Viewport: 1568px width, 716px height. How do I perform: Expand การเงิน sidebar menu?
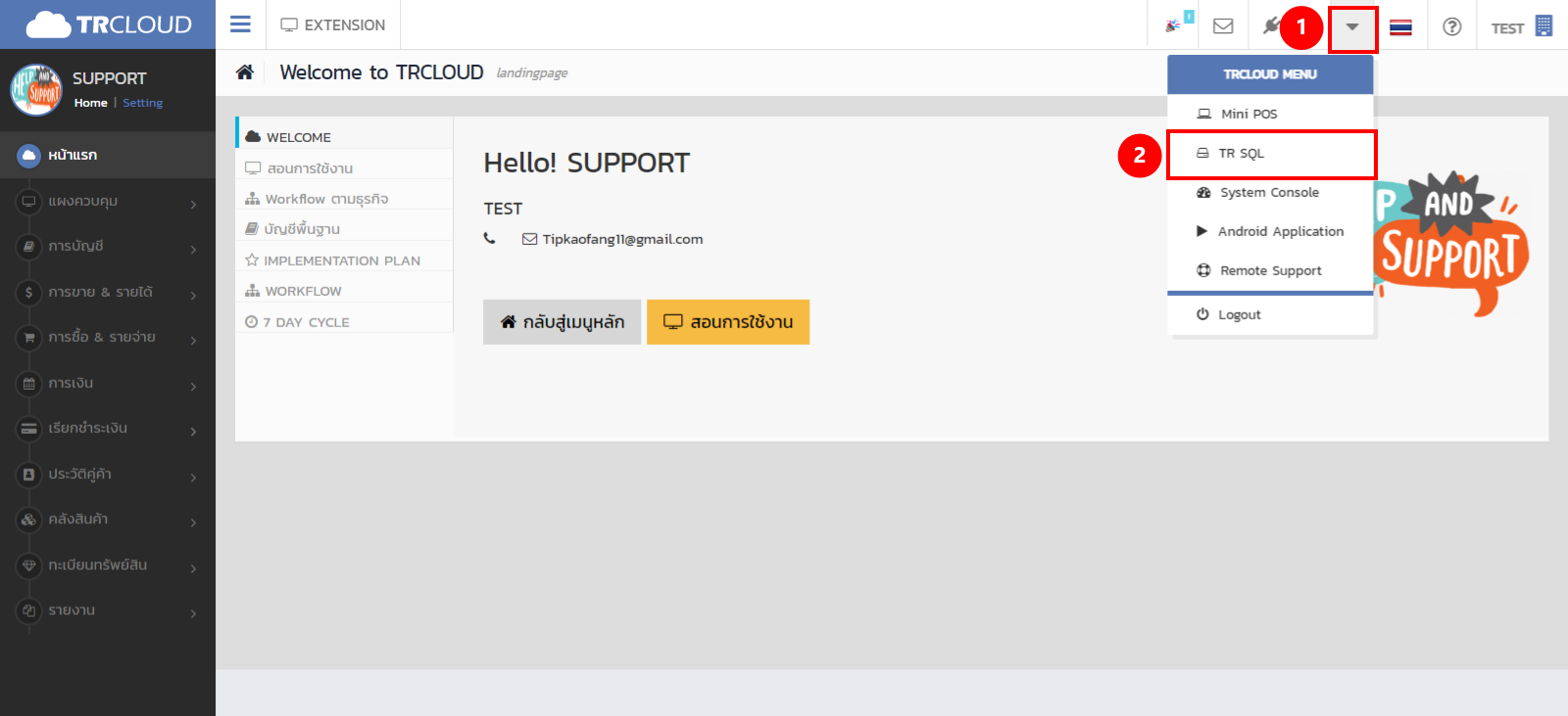coord(108,383)
